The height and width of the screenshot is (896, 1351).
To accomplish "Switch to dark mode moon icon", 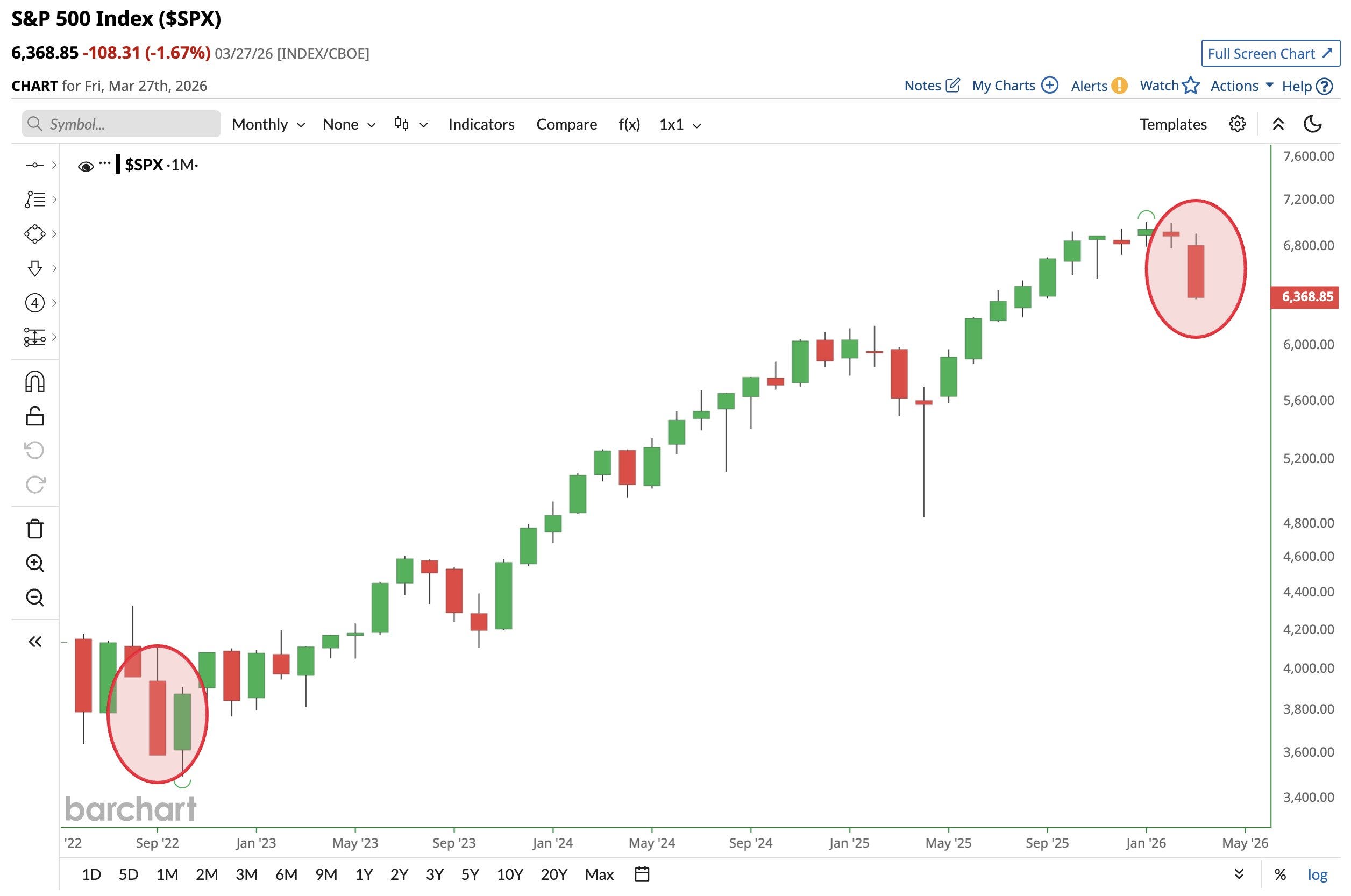I will pyautogui.click(x=1313, y=124).
